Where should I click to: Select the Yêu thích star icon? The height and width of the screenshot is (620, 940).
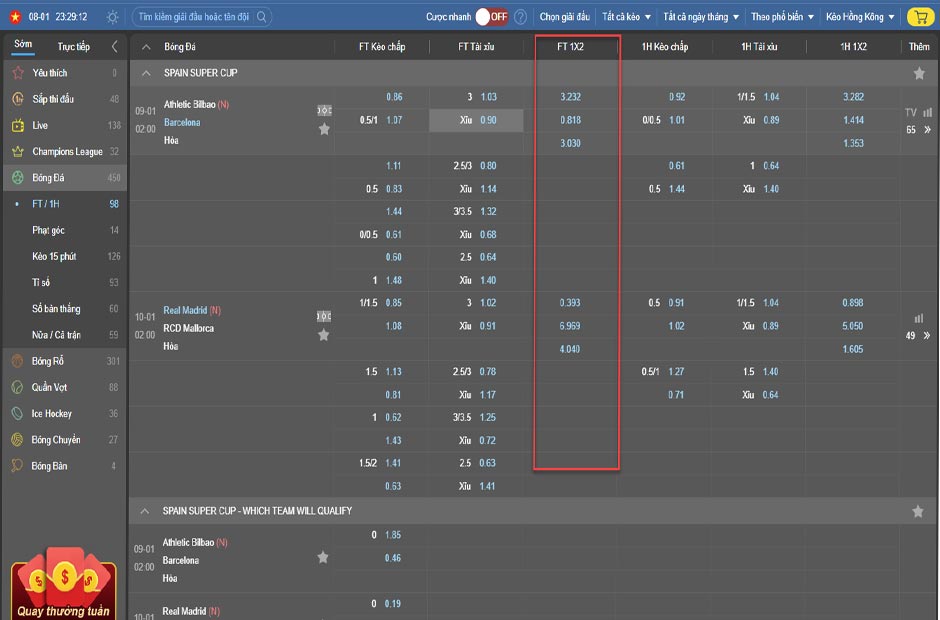(x=18, y=73)
